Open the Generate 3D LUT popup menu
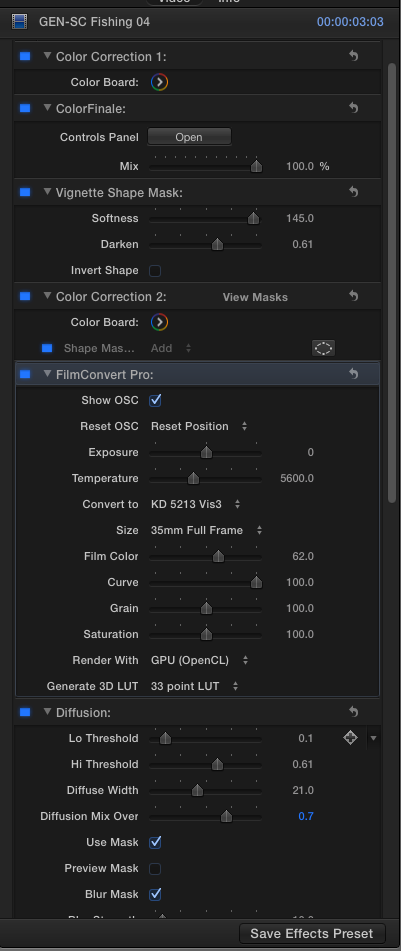 click(x=194, y=687)
